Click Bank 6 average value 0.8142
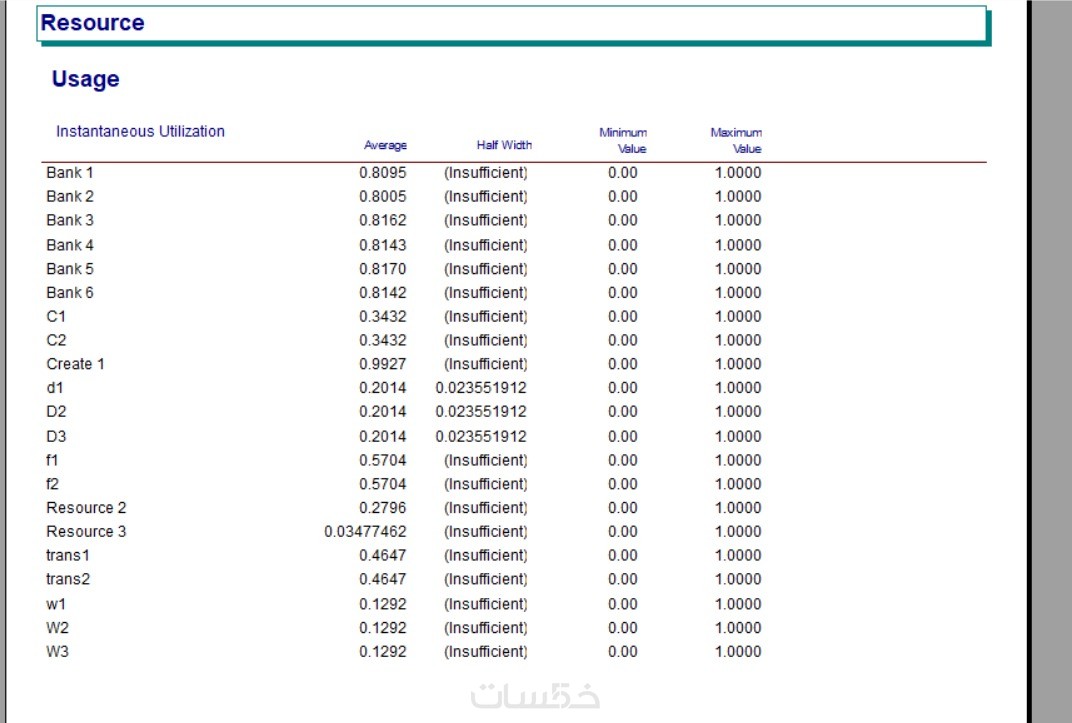The width and height of the screenshot is (1072, 723). pyautogui.click(x=383, y=292)
